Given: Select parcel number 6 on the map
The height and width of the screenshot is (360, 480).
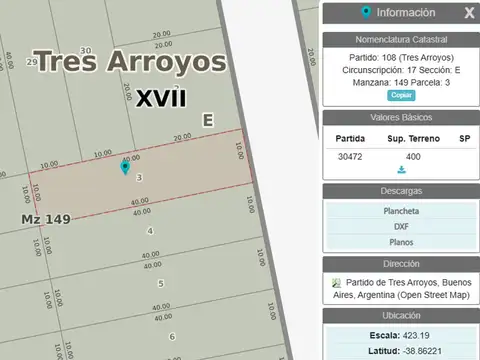Looking at the screenshot, I should pyautogui.click(x=172, y=336).
